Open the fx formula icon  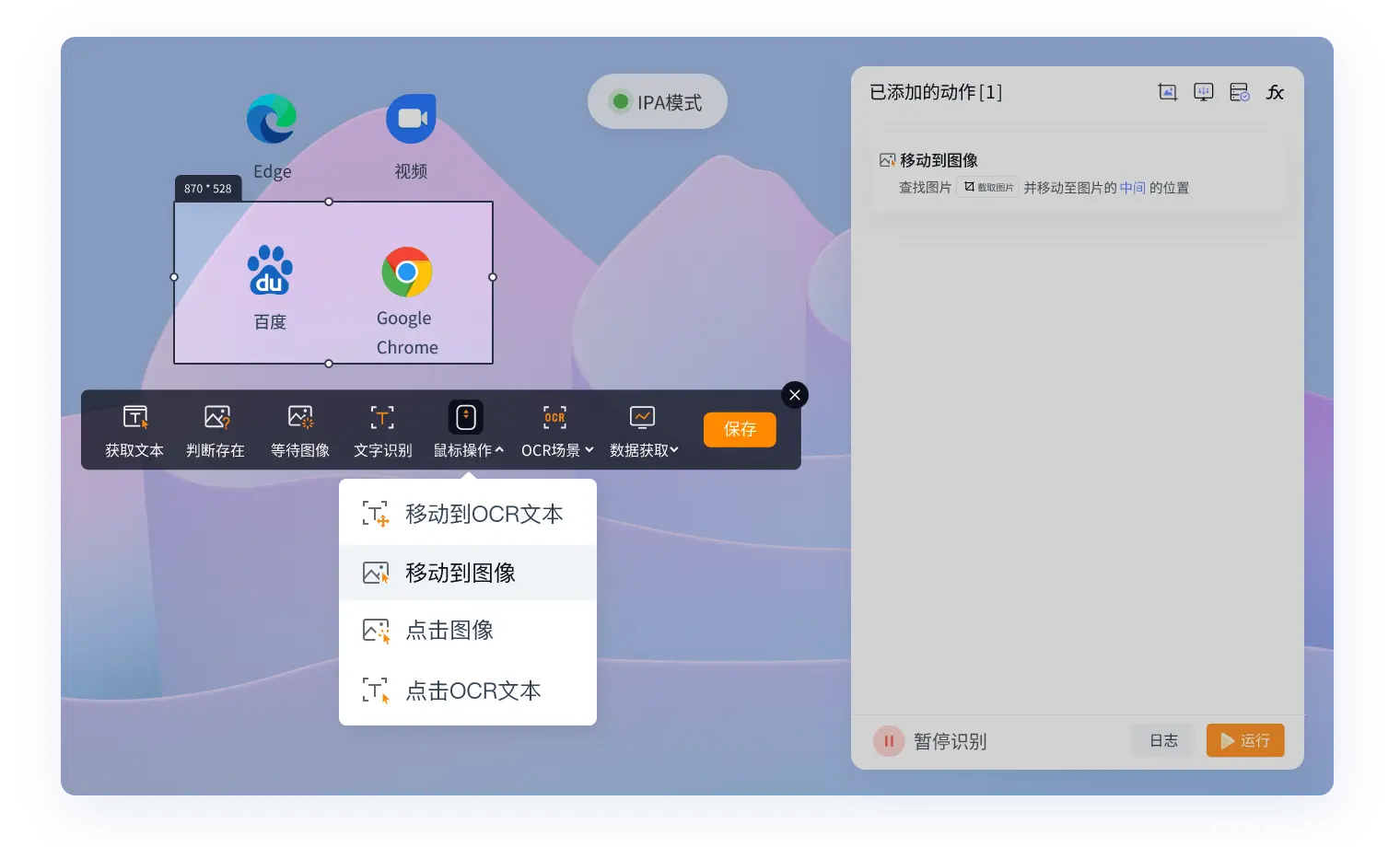1276,92
